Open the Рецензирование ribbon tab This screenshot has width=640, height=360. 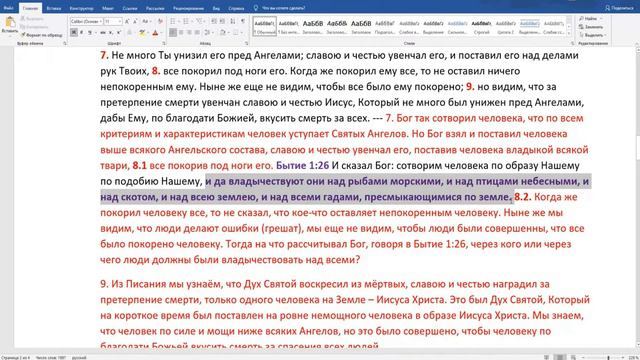[x=188, y=8]
